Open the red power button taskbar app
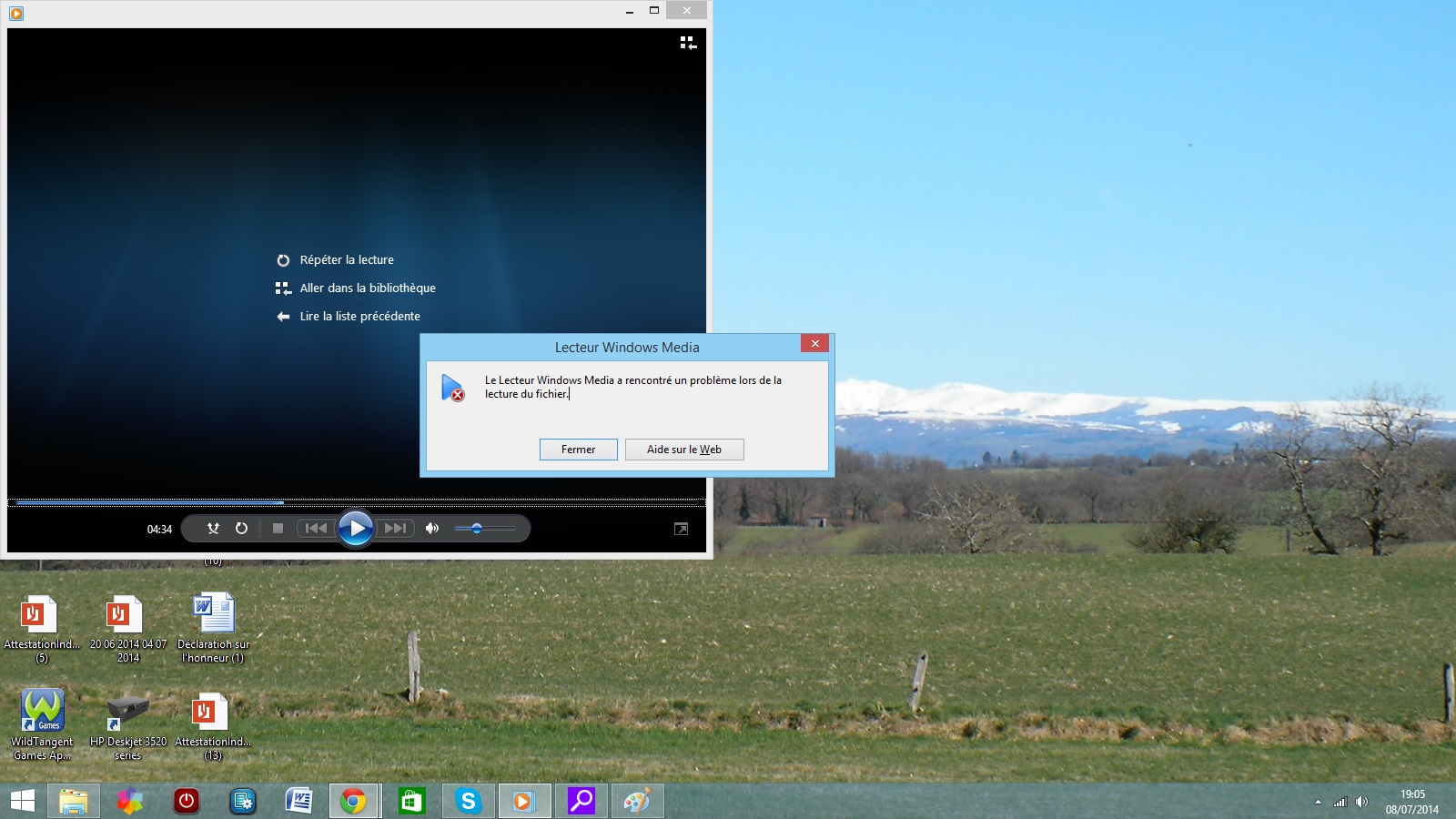Image resolution: width=1456 pixels, height=819 pixels. (x=187, y=801)
